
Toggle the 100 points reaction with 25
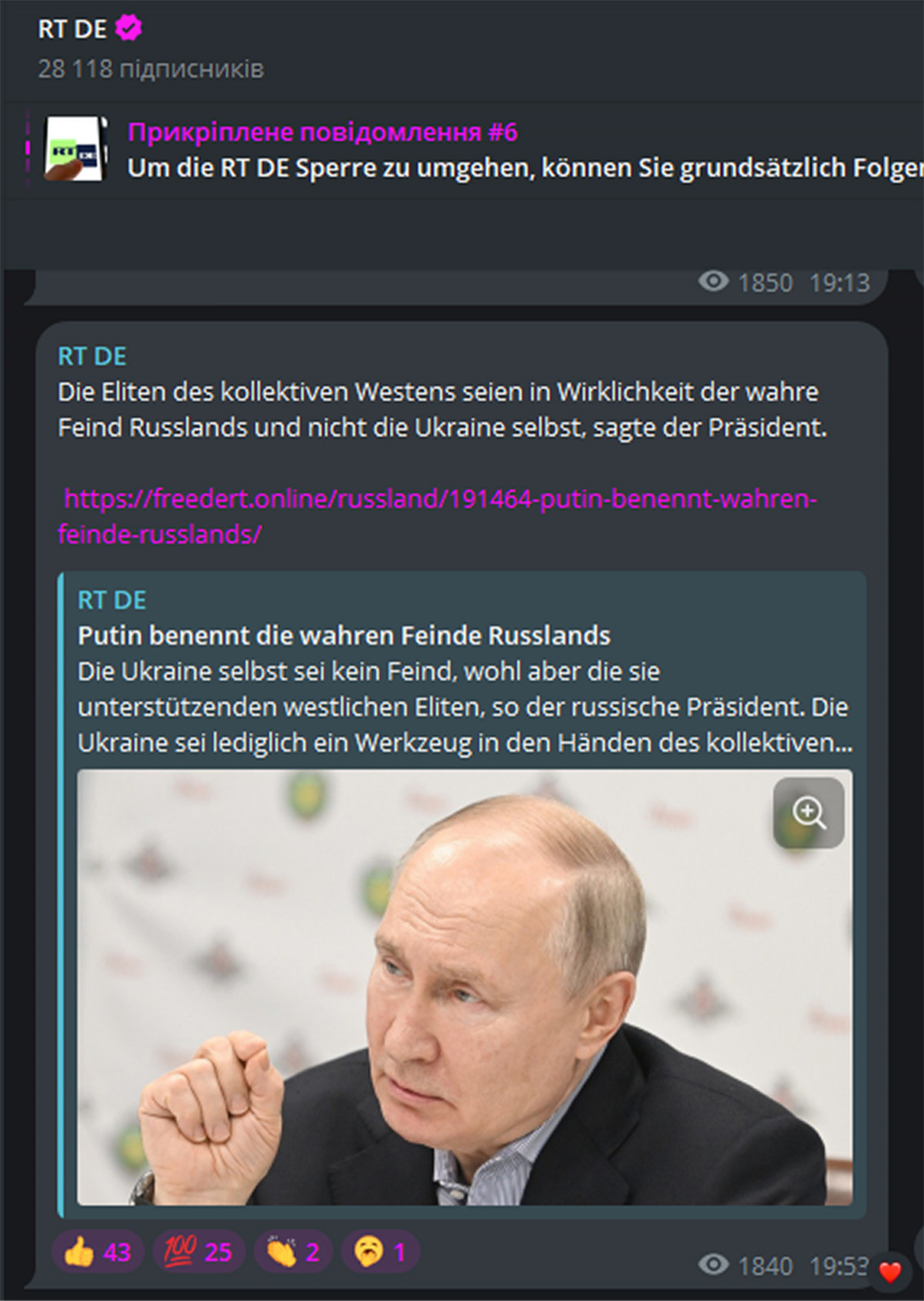pyautogui.click(x=198, y=1252)
